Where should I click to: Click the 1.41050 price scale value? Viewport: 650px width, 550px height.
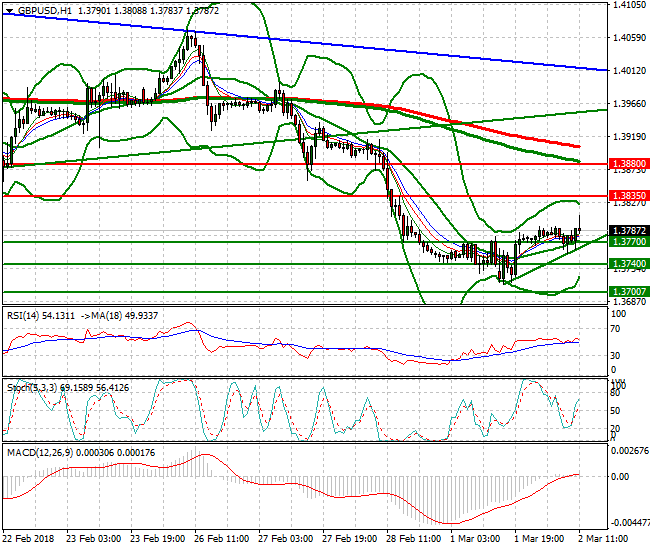629,5
